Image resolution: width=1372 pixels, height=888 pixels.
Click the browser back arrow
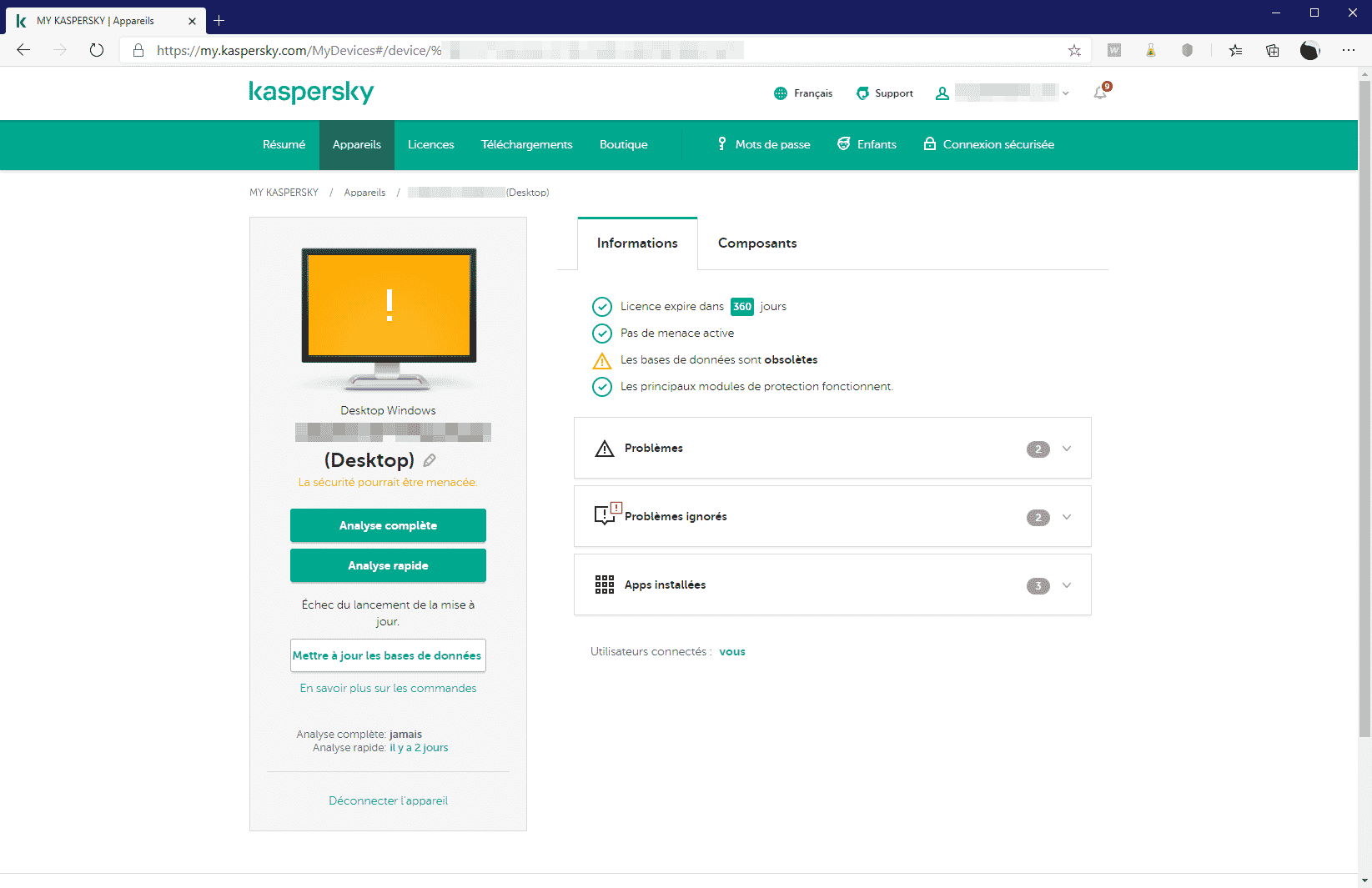pyautogui.click(x=23, y=50)
